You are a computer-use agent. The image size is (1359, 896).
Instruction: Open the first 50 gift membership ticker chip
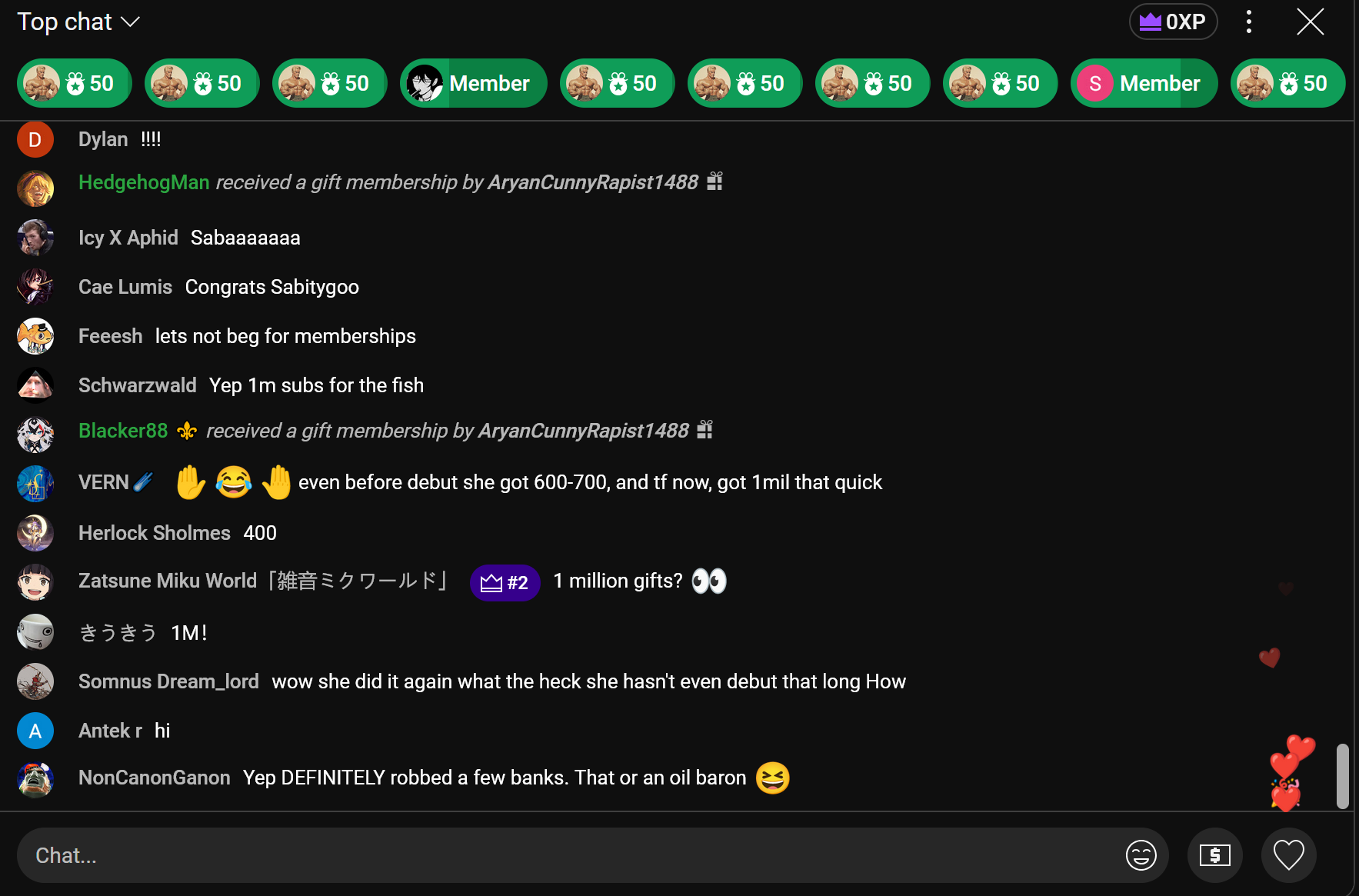pos(75,83)
